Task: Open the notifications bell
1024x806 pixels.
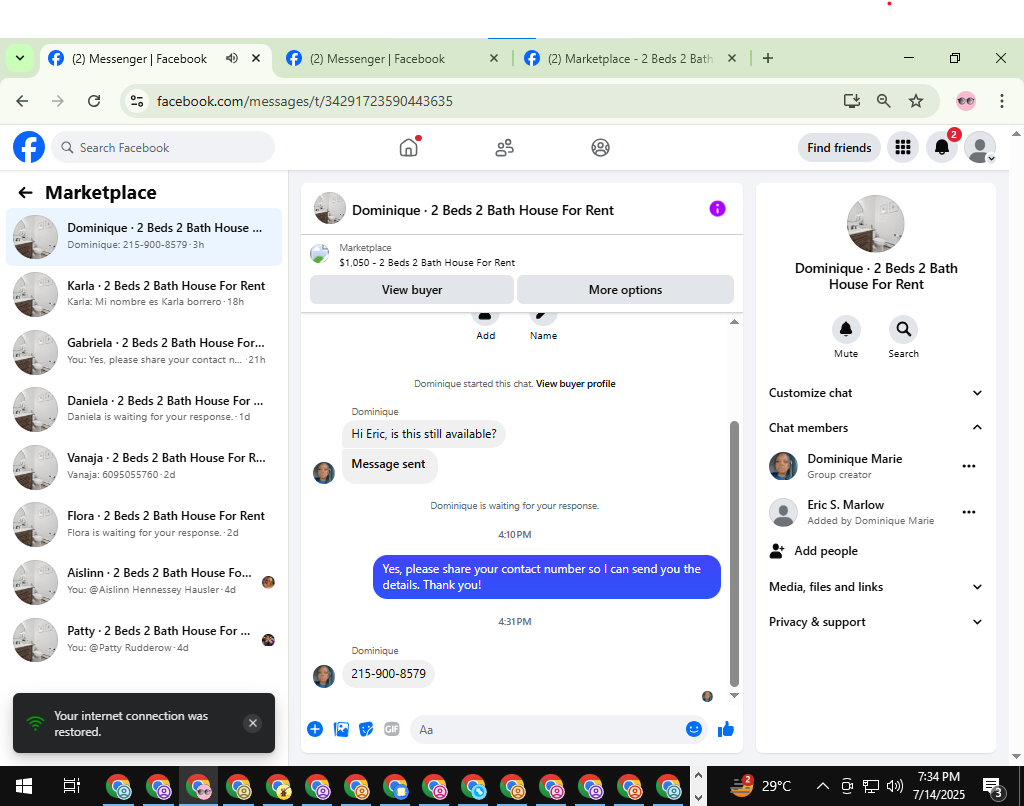Action: (x=942, y=148)
